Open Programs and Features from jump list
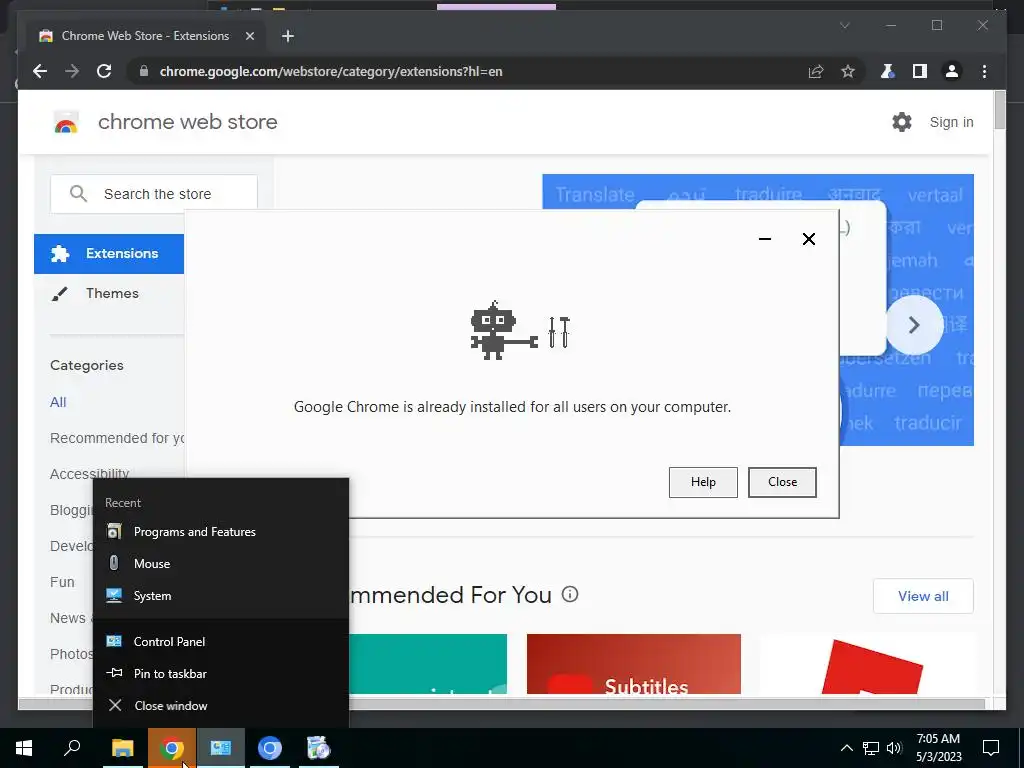 (221, 532)
